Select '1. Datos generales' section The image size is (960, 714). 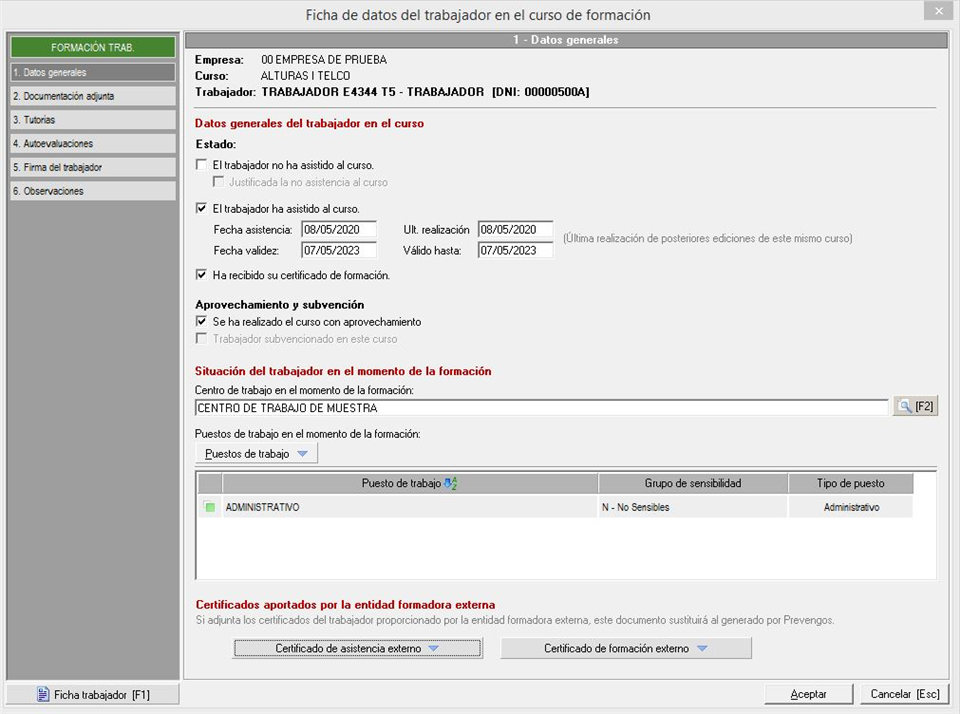click(x=93, y=72)
